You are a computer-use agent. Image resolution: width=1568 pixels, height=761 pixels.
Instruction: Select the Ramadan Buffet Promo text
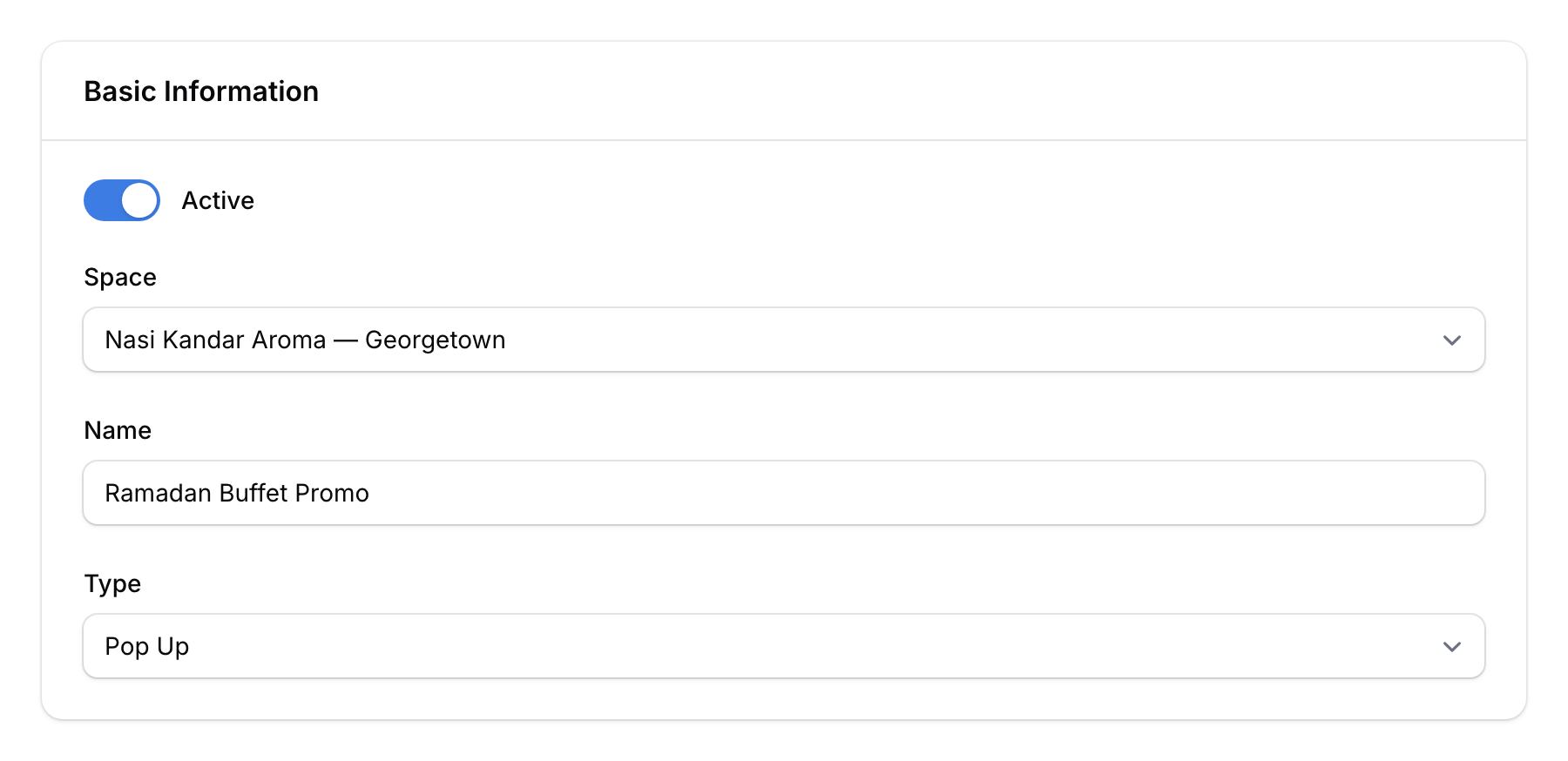click(237, 493)
